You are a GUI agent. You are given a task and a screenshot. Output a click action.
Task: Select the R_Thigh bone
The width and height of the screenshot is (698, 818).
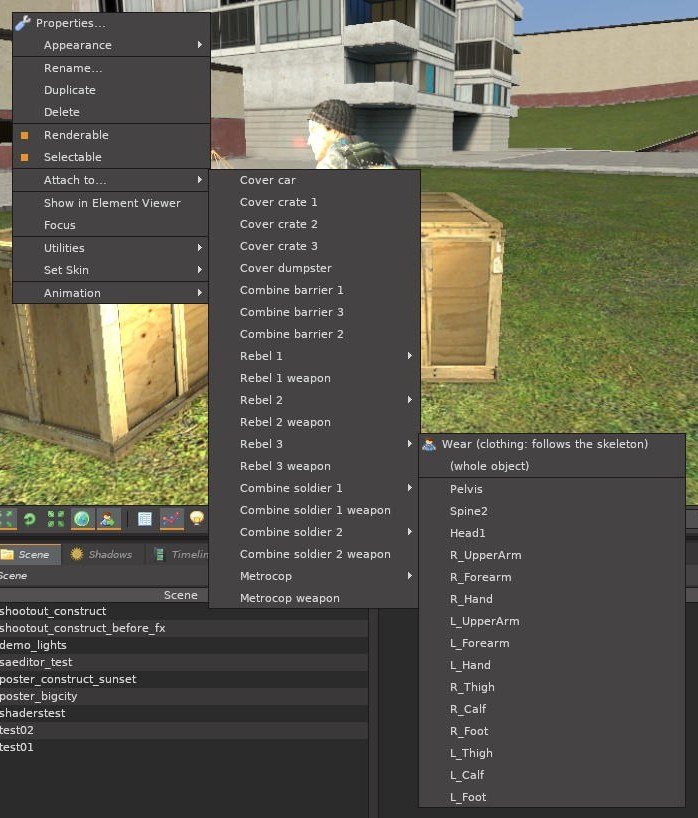pyautogui.click(x=552, y=687)
